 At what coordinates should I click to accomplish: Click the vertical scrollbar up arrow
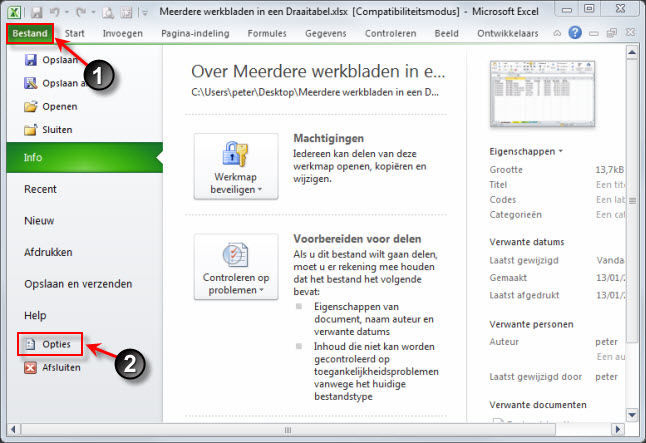tap(632, 53)
